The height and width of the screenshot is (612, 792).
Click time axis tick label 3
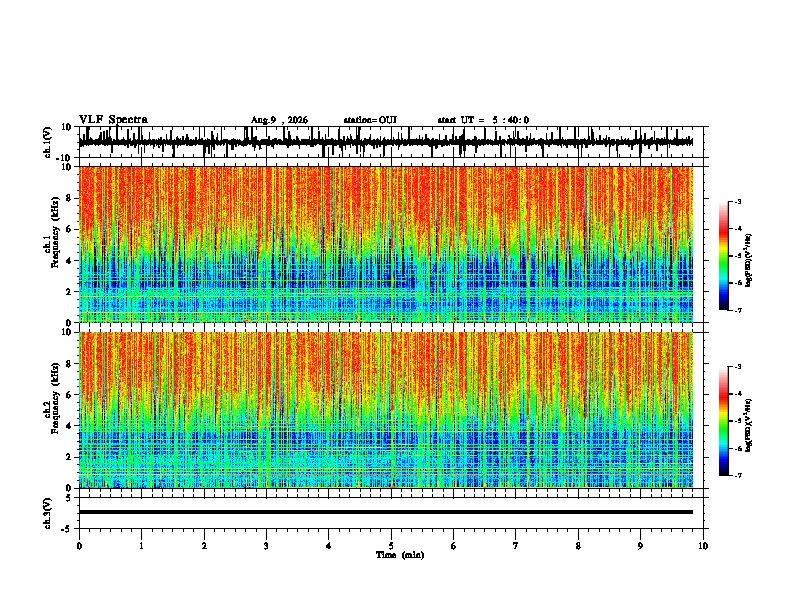(266, 546)
